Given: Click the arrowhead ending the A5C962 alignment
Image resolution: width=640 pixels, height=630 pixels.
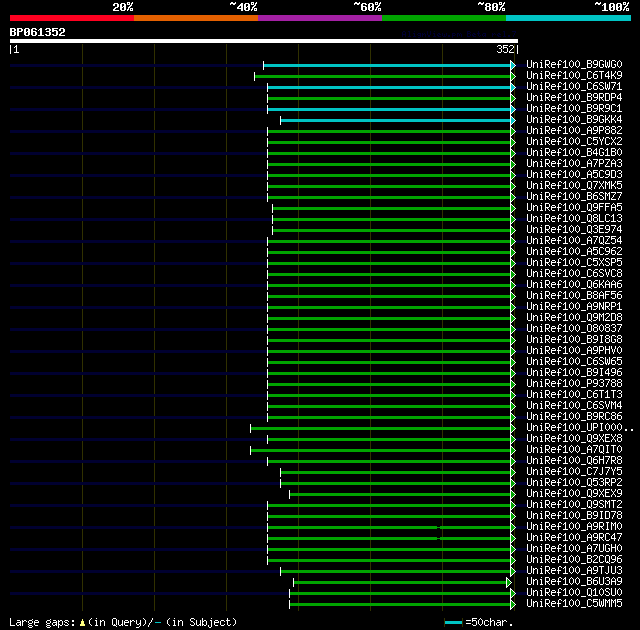Looking at the screenshot, I should (513, 253).
